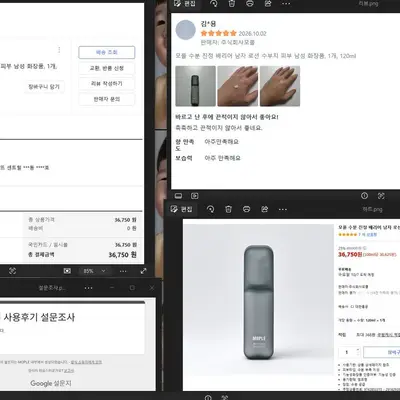This screenshot has height=400, width=400.
Task: Delete image via trash in bottom-right product window
Action: click(x=228, y=209)
